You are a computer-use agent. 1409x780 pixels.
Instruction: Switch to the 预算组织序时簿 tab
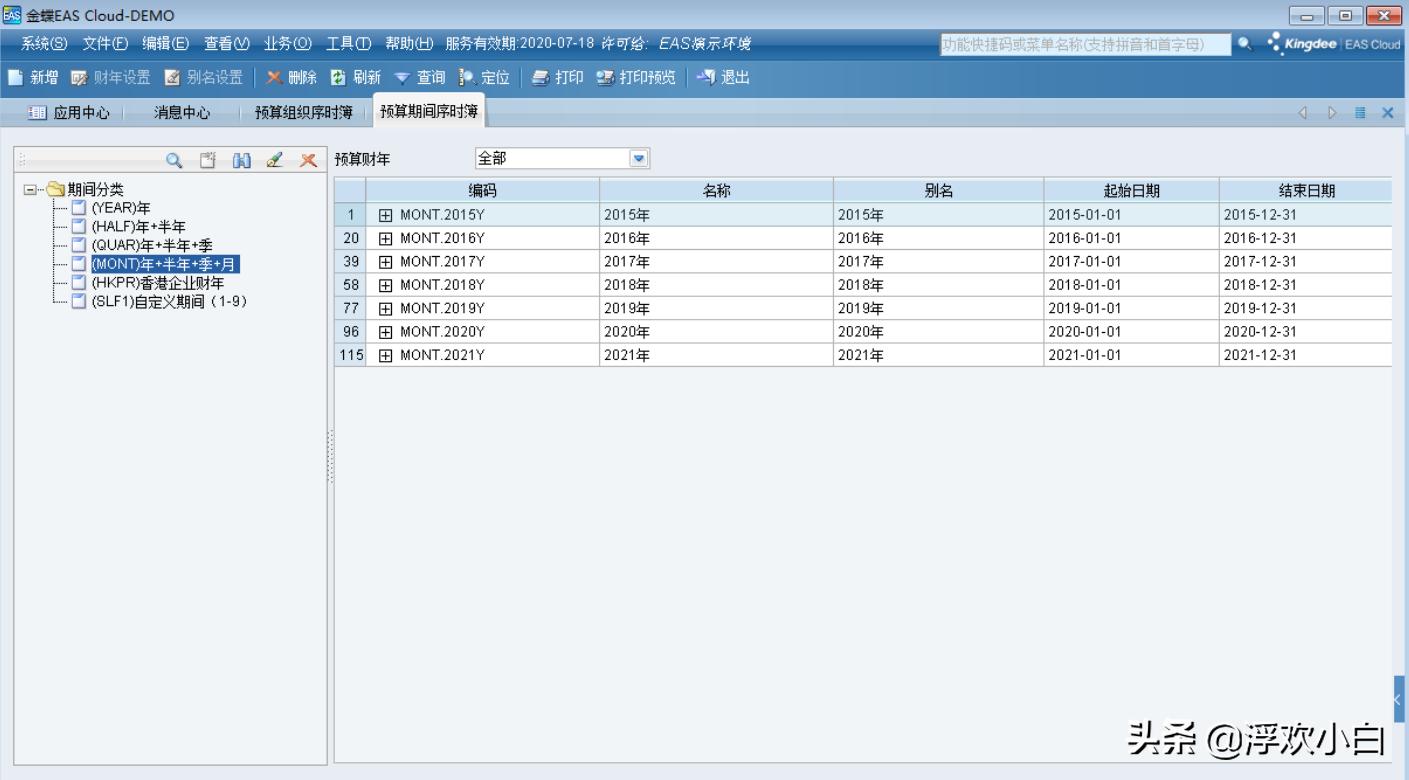pos(303,113)
